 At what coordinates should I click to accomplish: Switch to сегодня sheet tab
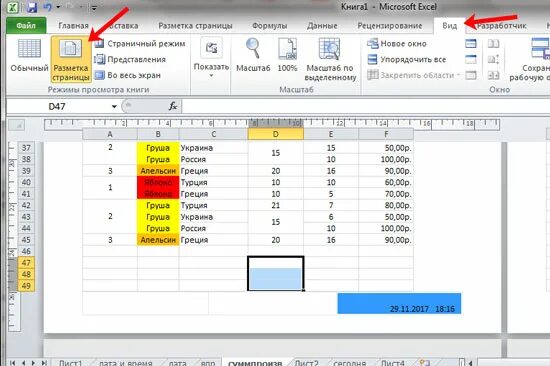pos(350,363)
